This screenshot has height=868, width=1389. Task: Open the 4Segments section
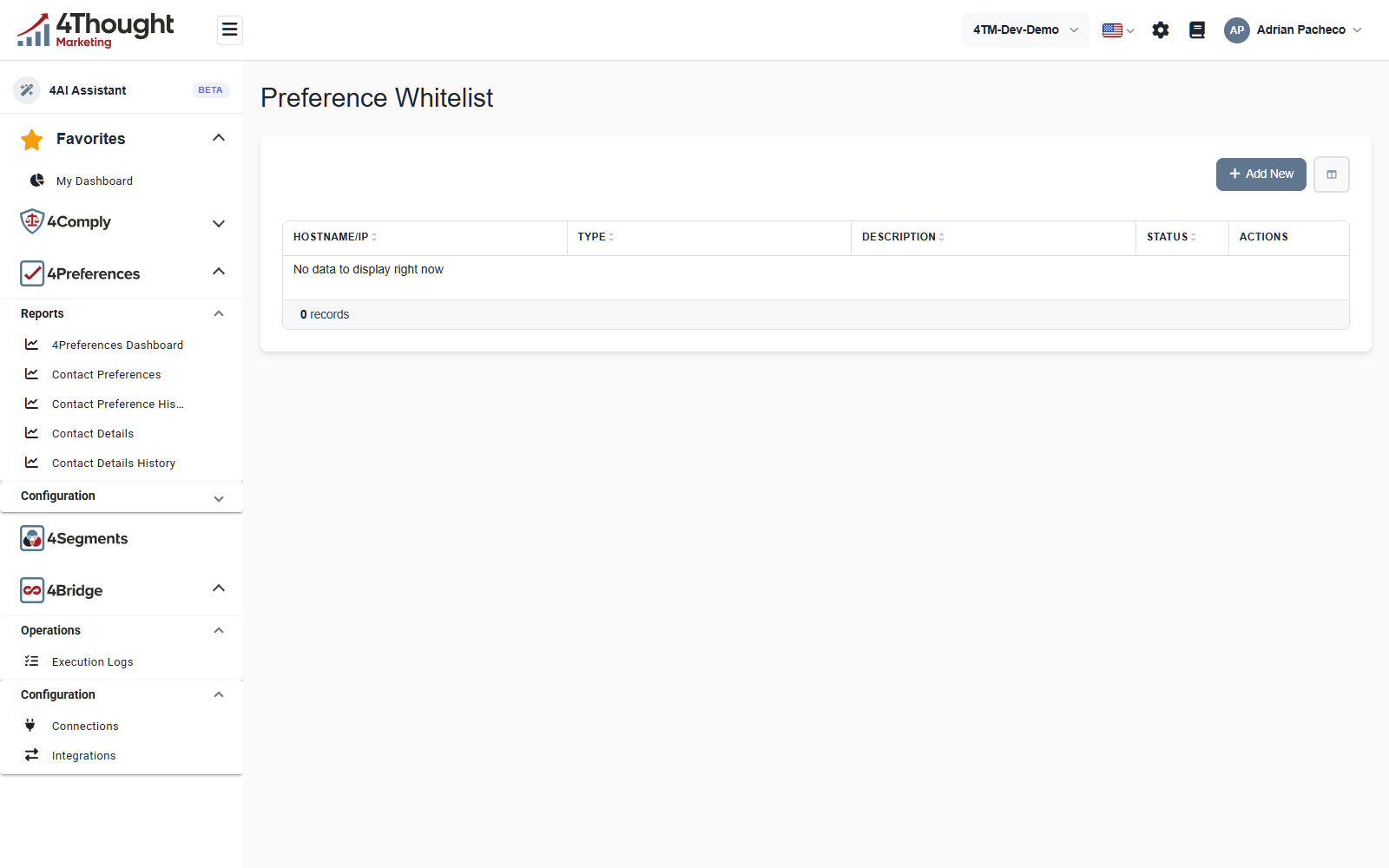point(87,539)
